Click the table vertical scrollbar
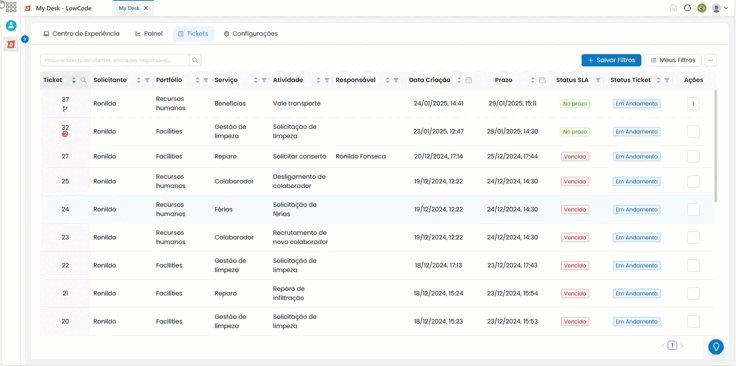The height and width of the screenshot is (366, 736). tap(715, 146)
